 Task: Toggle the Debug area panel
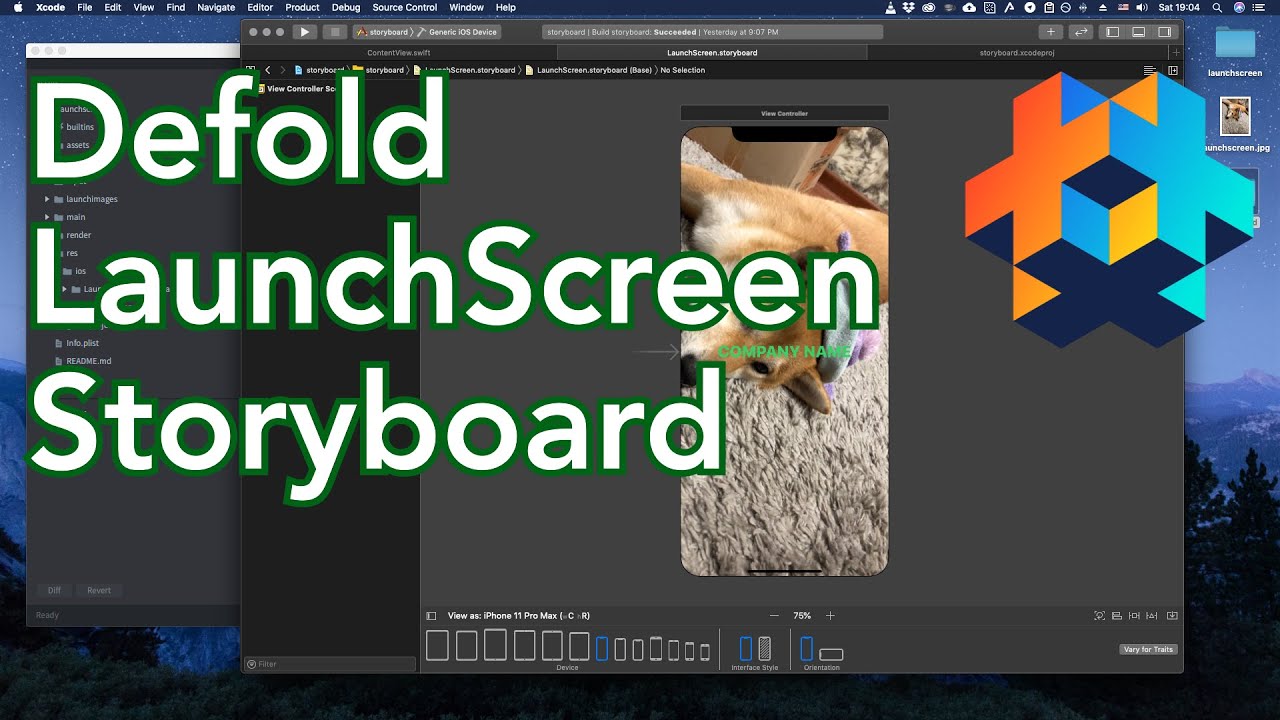1138,32
